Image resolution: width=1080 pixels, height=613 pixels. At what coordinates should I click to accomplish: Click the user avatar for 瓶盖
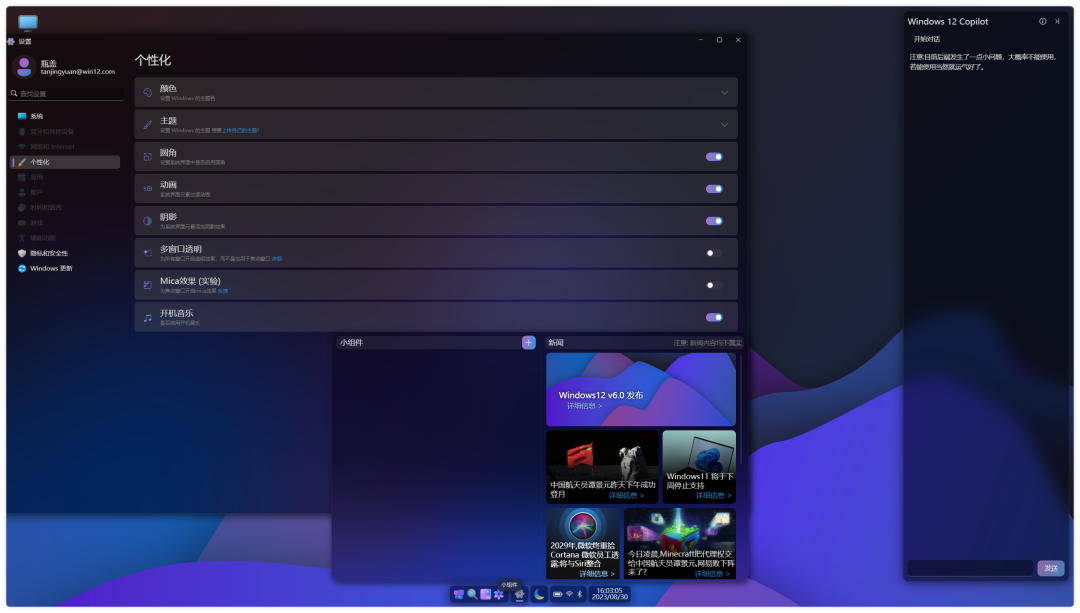tap(24, 67)
